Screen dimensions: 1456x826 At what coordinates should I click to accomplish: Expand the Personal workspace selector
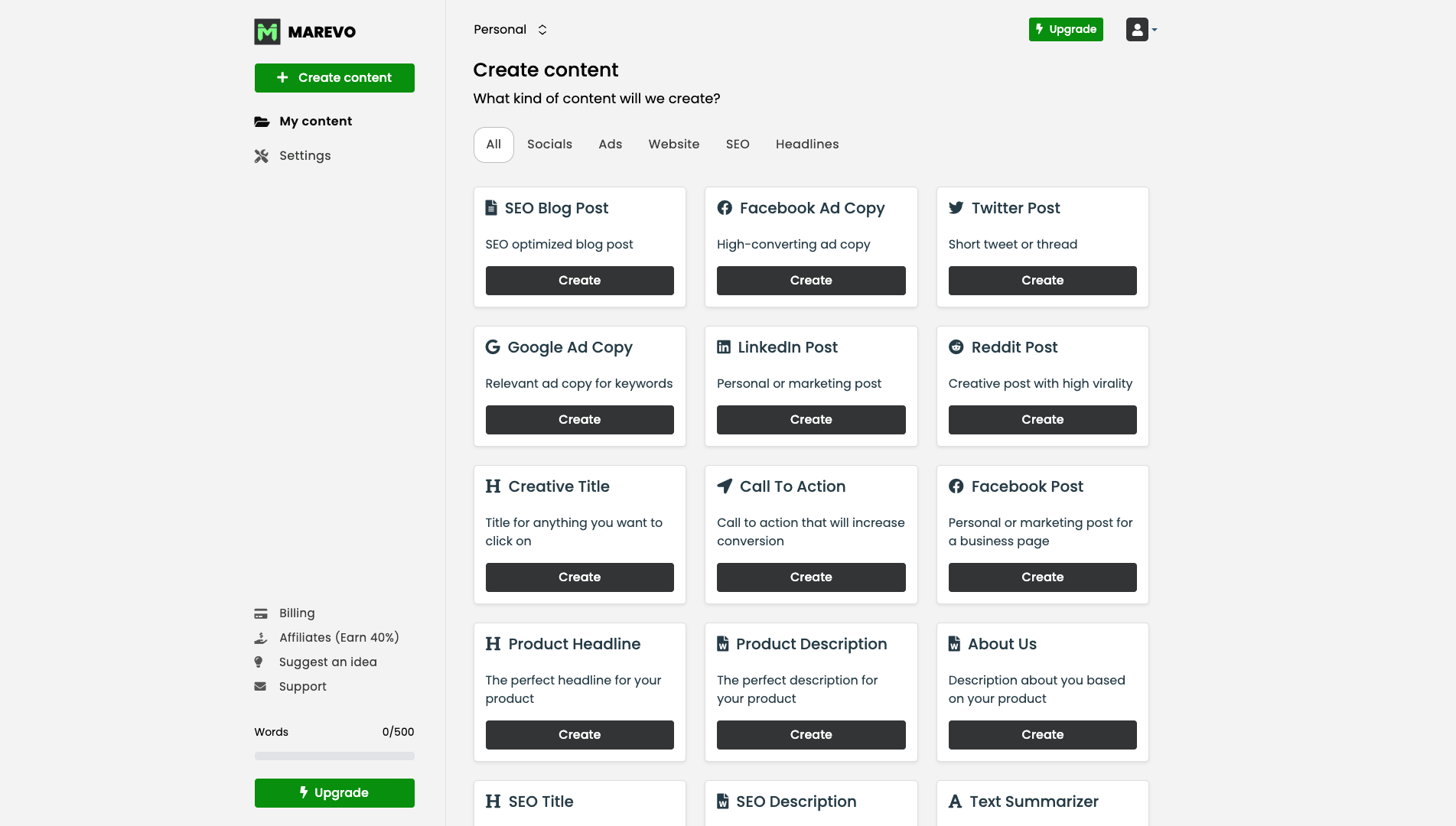click(x=510, y=30)
